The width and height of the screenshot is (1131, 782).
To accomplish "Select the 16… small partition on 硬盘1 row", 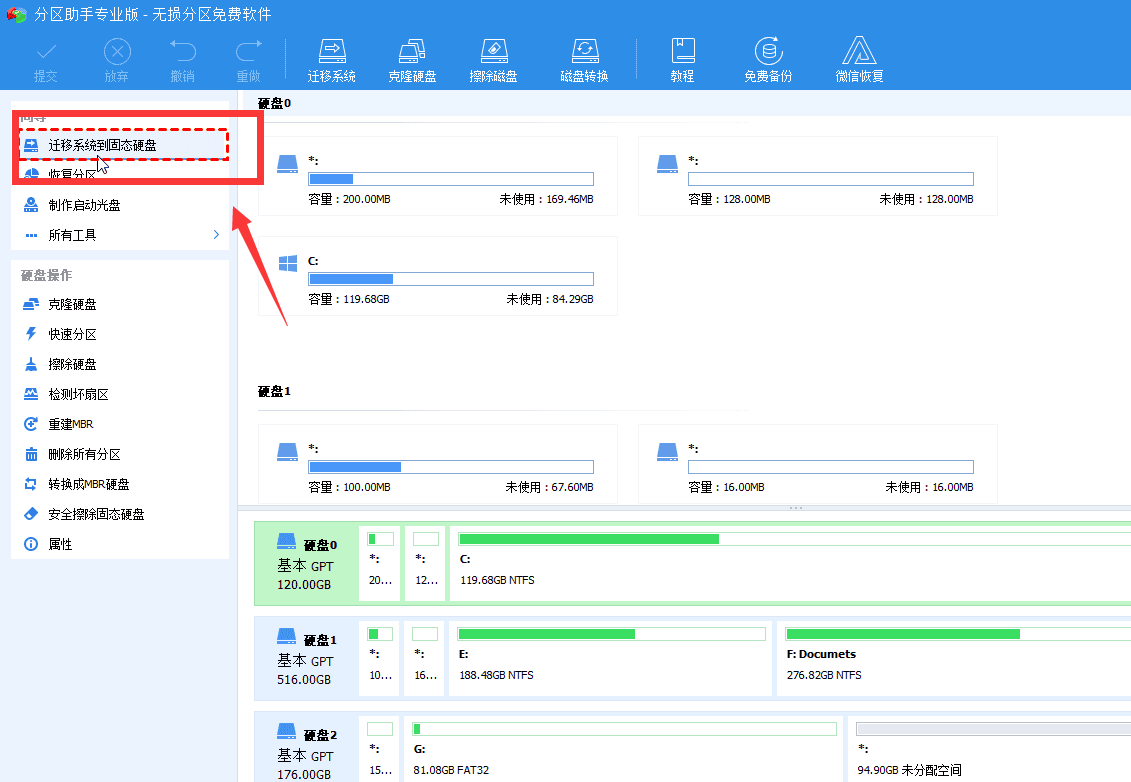I will (x=425, y=659).
